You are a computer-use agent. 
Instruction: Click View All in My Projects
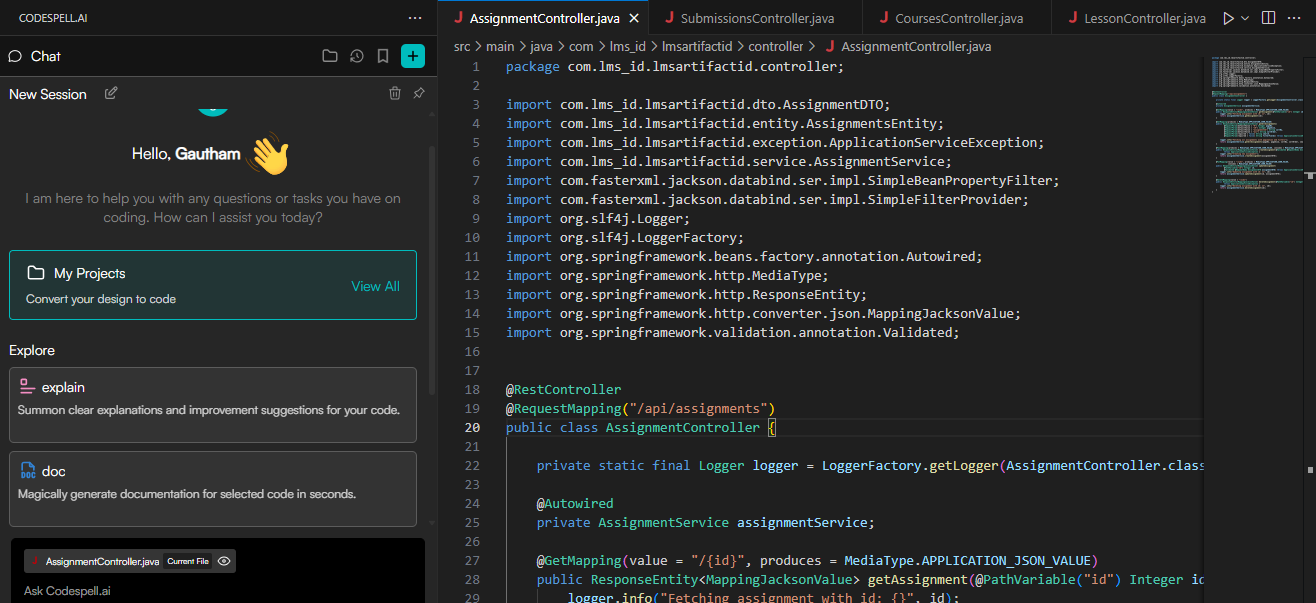tap(375, 286)
